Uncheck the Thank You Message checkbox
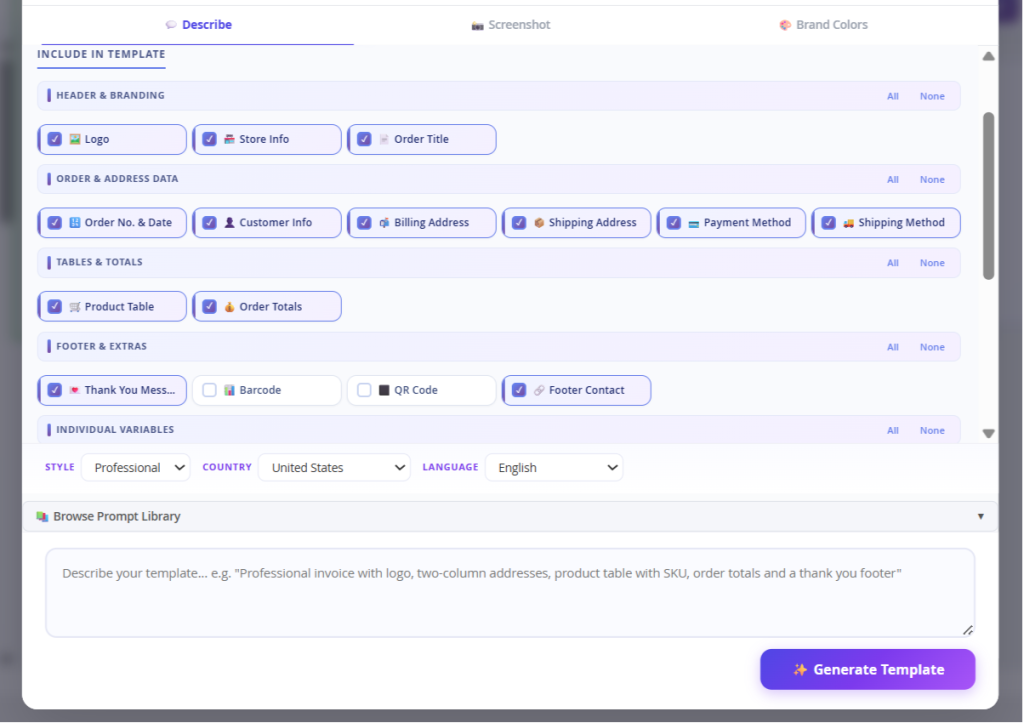1024x723 pixels. [55, 390]
